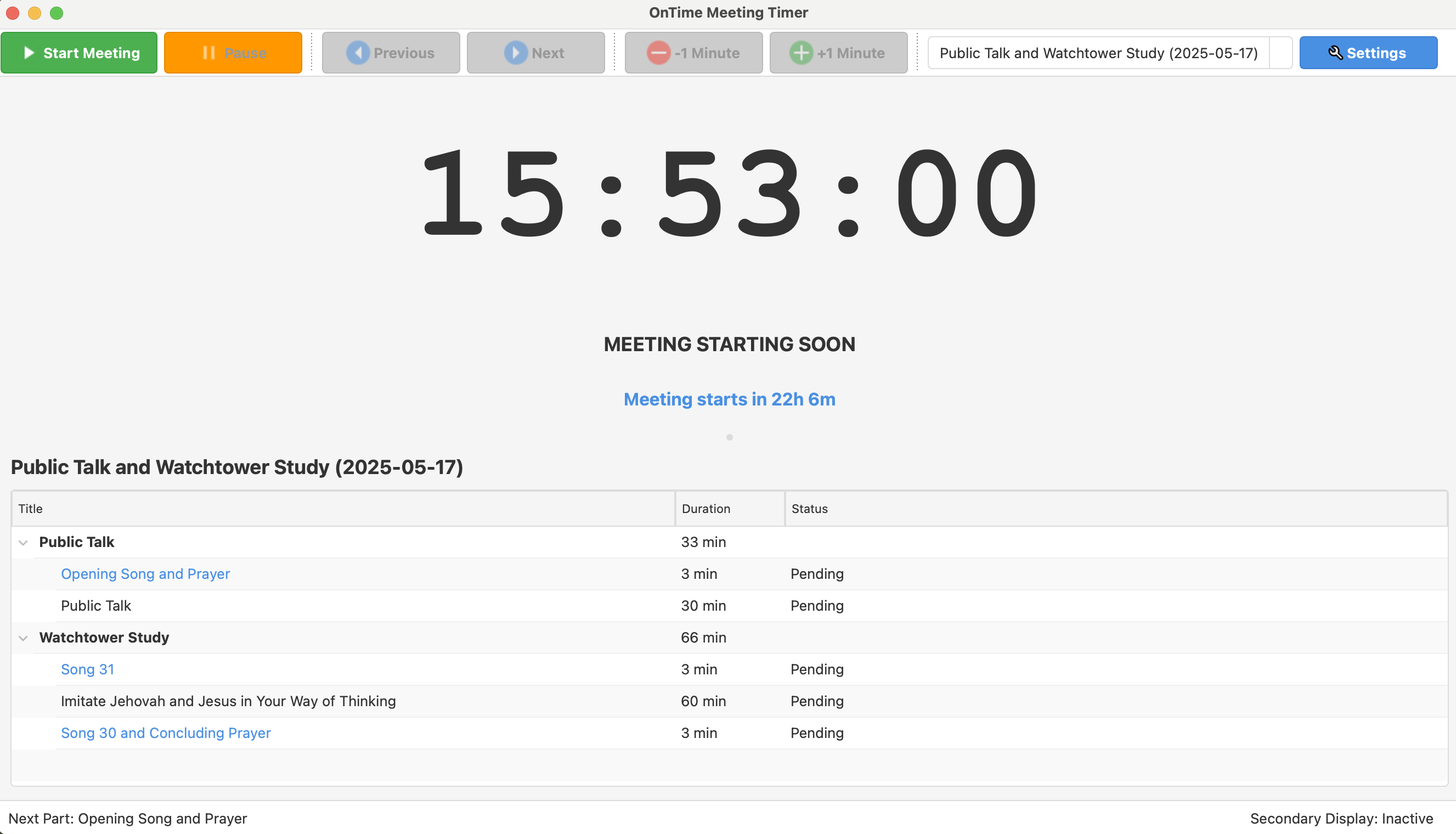Click the Title column header
The image size is (1456, 834).
tap(343, 509)
